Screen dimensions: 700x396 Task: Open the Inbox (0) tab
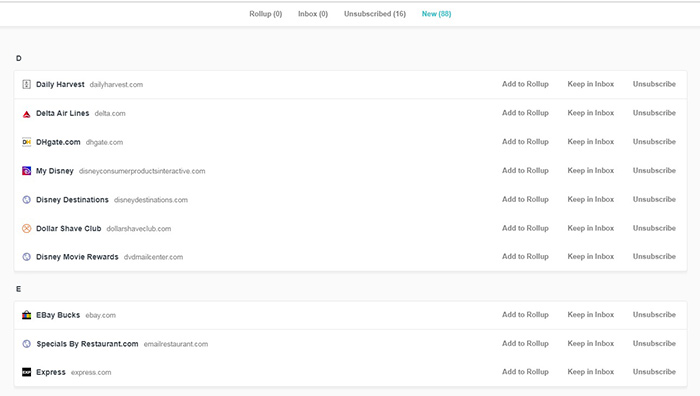[313, 14]
